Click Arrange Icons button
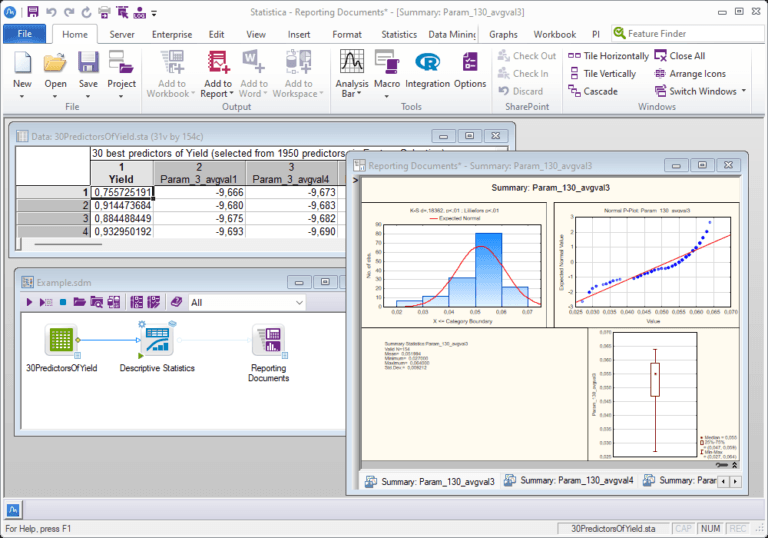This screenshot has height=538, width=768. click(690, 73)
